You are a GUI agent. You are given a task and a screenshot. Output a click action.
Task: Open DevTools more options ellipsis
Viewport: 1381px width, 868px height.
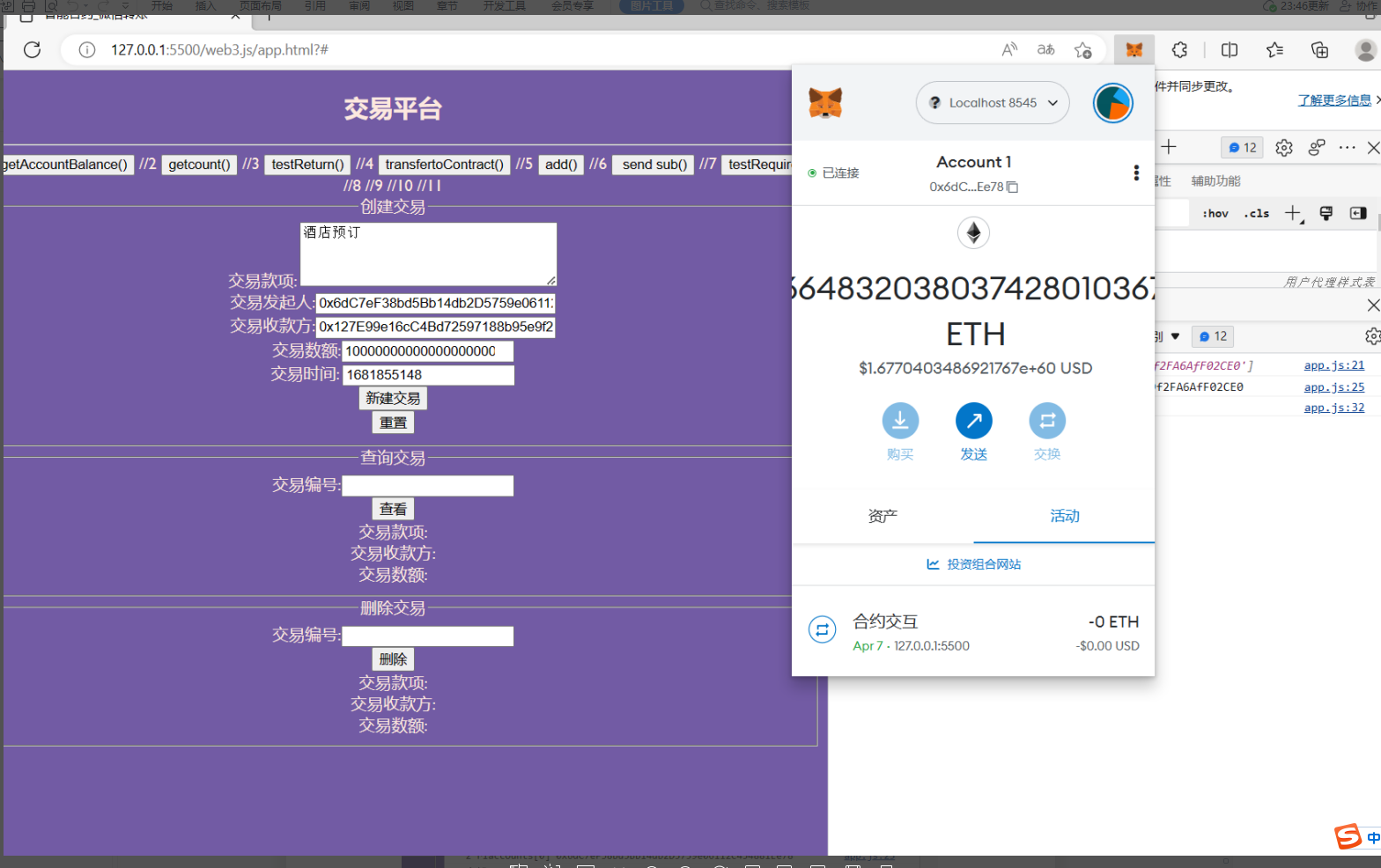pyautogui.click(x=1347, y=148)
